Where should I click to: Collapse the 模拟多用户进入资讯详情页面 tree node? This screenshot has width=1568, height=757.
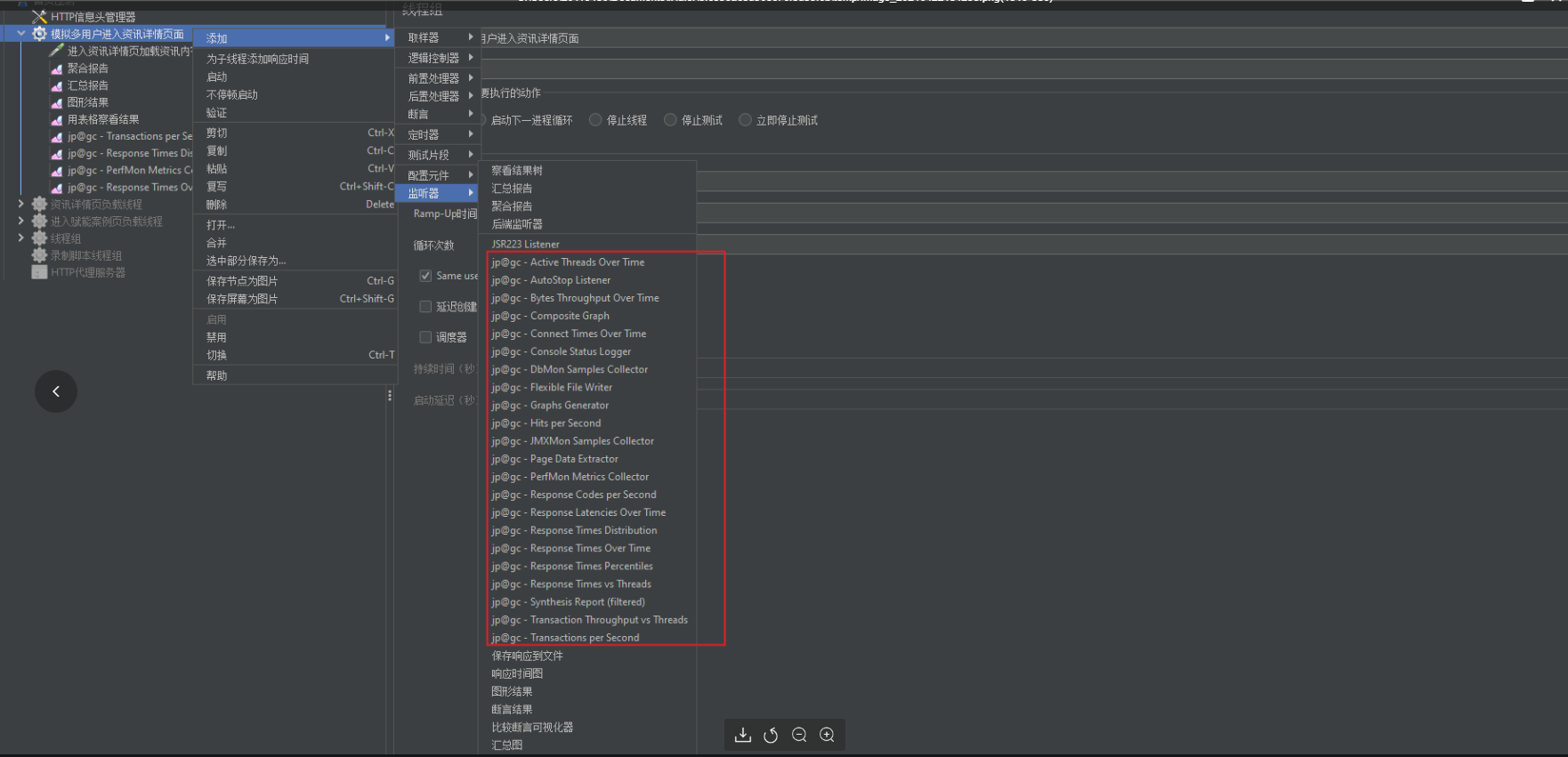click(x=21, y=34)
